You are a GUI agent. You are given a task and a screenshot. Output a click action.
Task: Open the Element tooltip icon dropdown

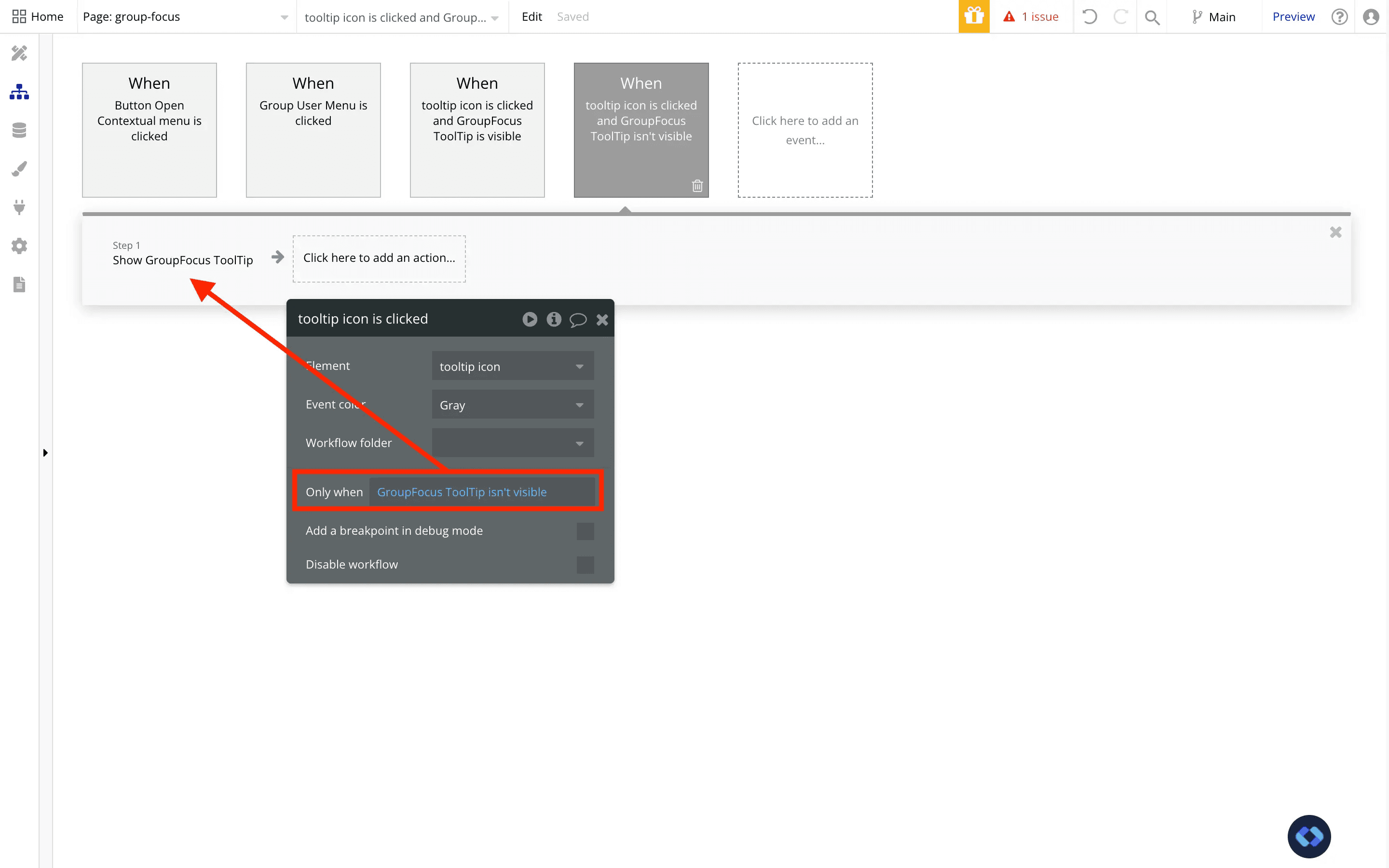[x=512, y=366]
